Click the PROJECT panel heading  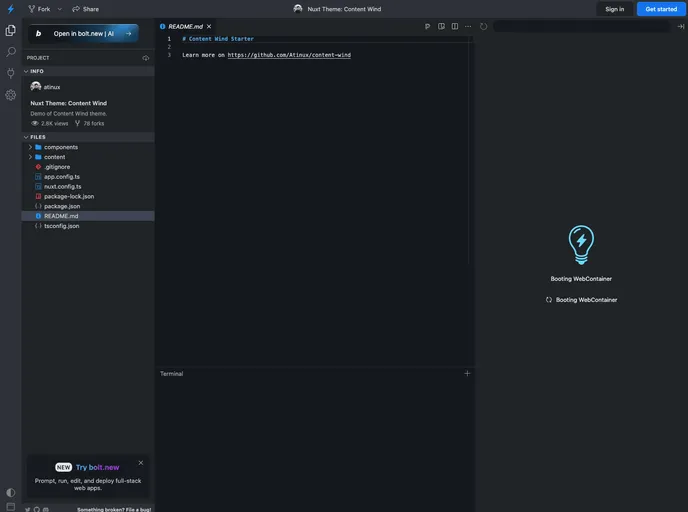(x=38, y=58)
